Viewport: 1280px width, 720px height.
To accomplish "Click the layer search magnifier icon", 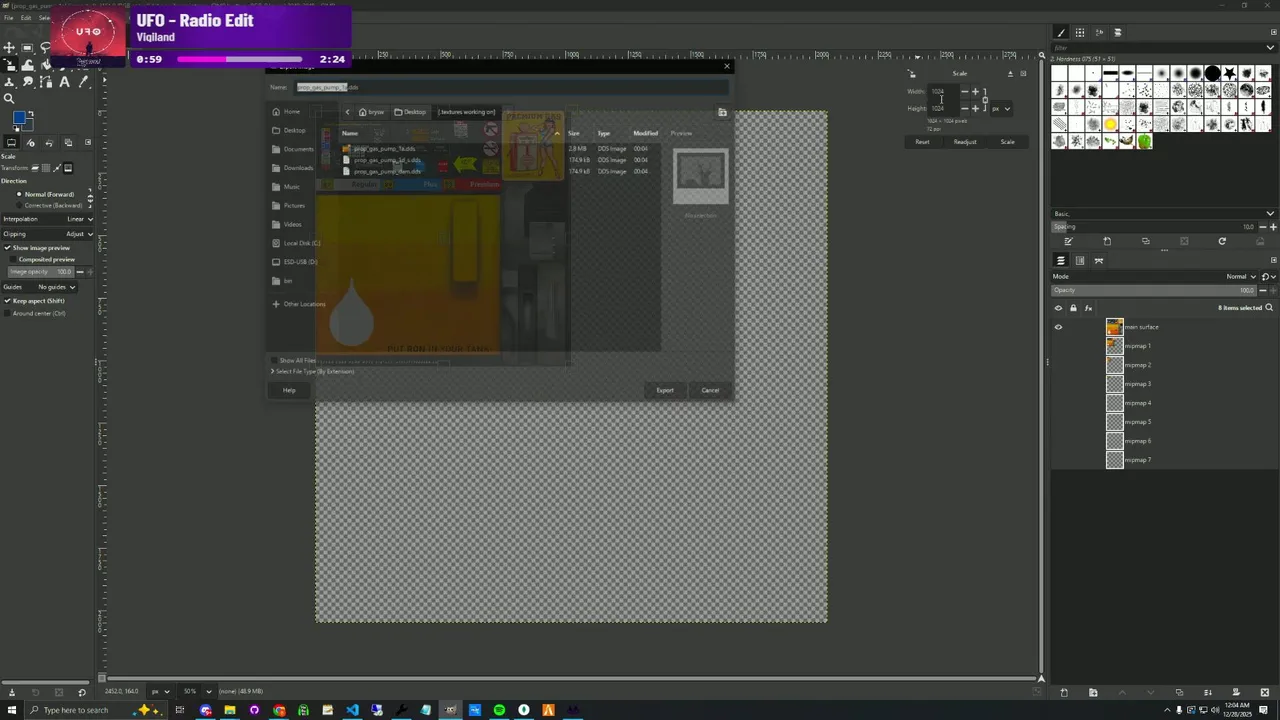I will pyautogui.click(x=1269, y=307).
